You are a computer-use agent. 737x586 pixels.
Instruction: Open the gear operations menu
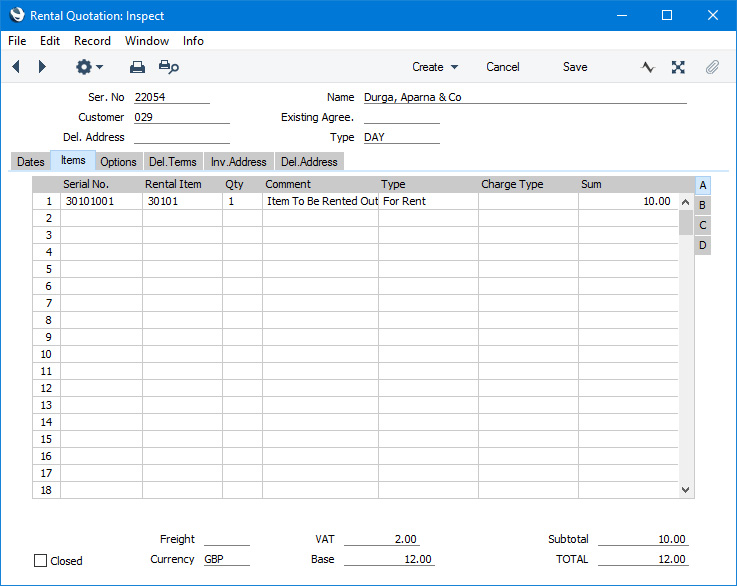click(89, 67)
